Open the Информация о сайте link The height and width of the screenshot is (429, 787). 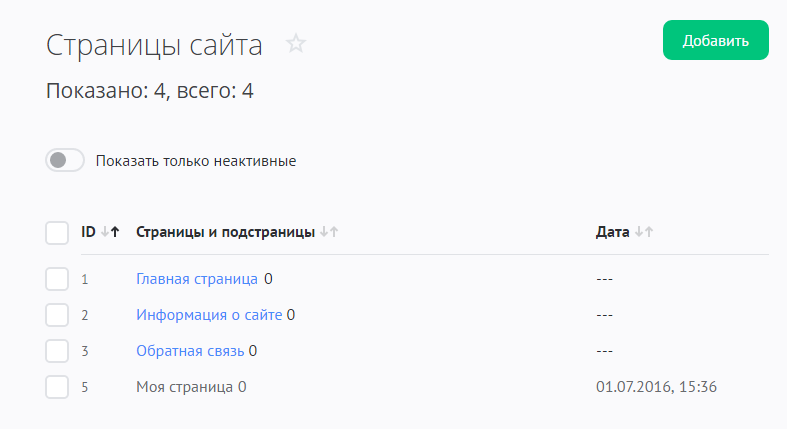pos(209,315)
